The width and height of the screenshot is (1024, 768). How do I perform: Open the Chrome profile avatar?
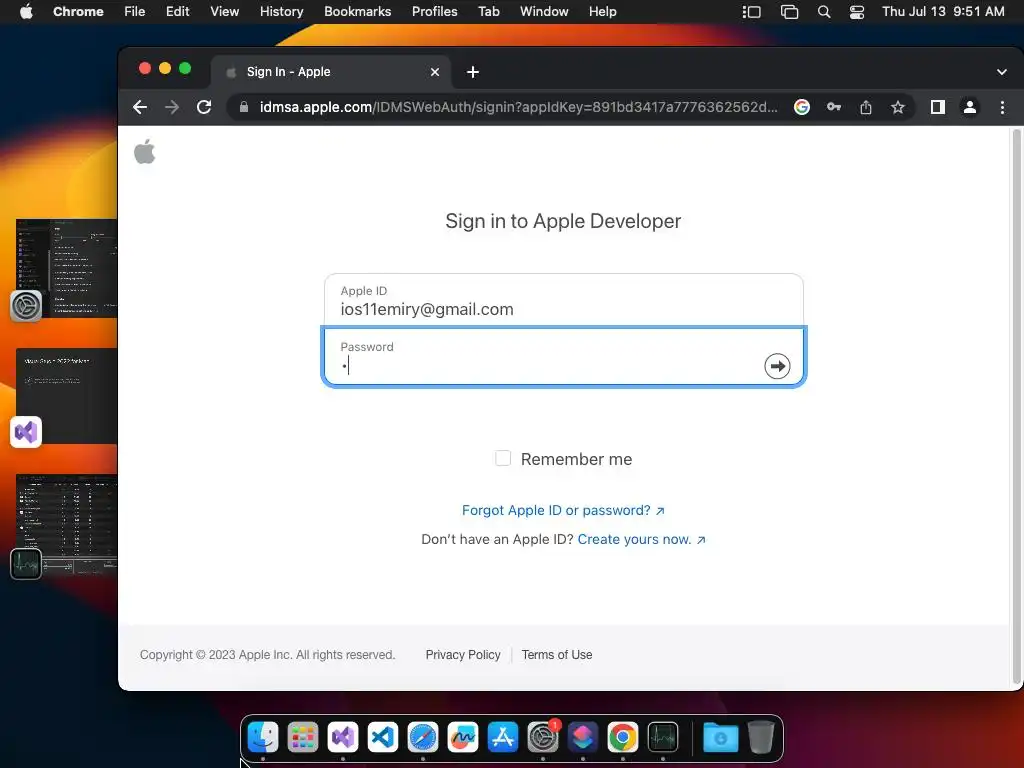(x=970, y=107)
